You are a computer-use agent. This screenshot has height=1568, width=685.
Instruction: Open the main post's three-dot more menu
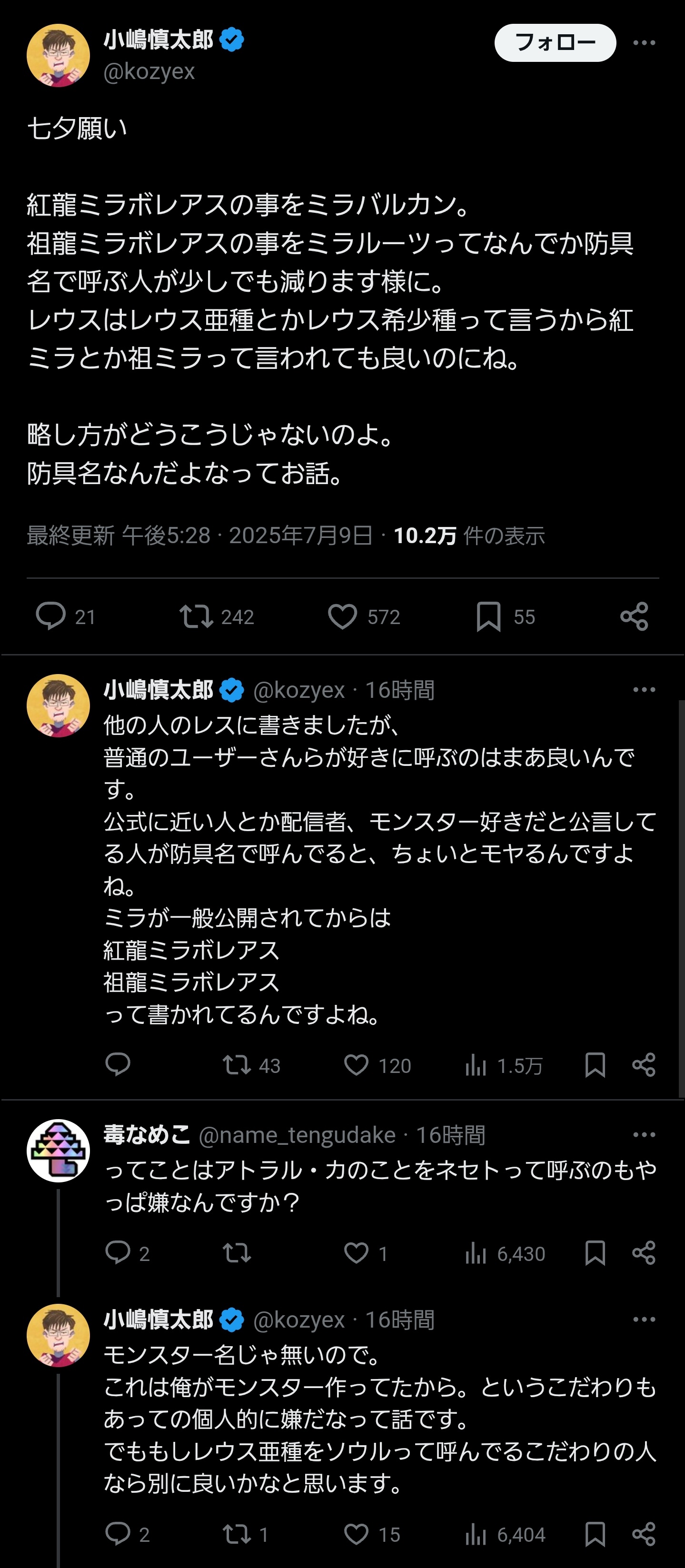click(644, 43)
